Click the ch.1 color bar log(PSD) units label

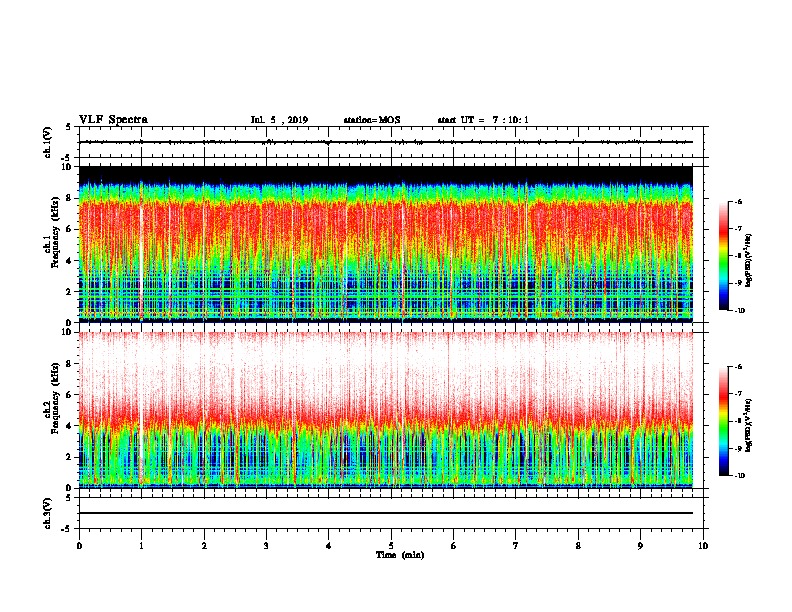click(x=749, y=261)
